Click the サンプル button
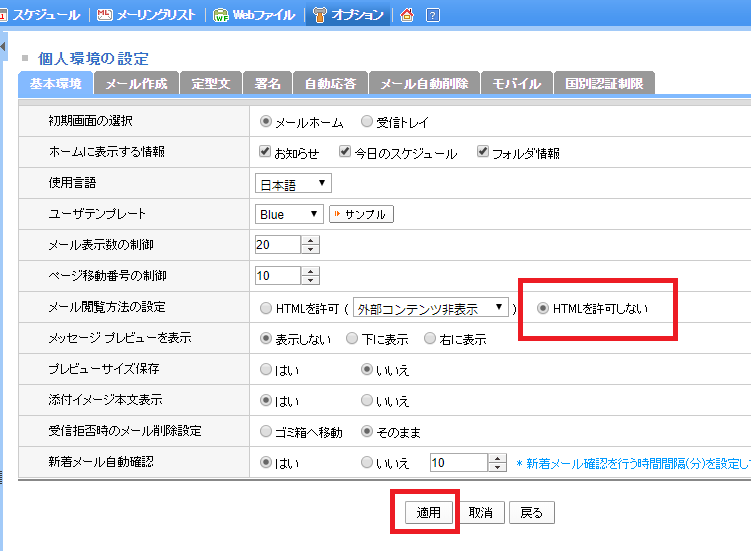The width and height of the screenshot is (751, 551). click(361, 214)
